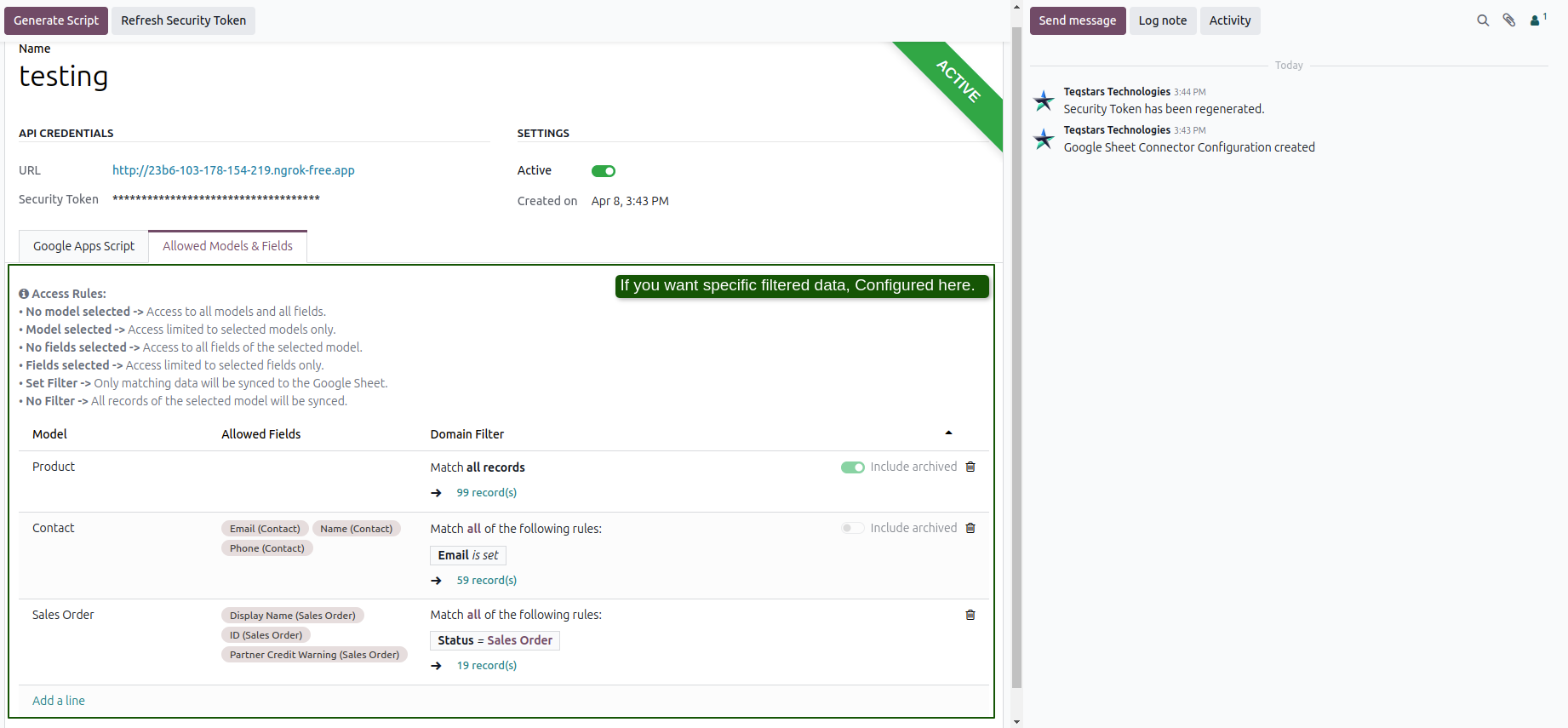This screenshot has width=1568, height=728.
Task: Toggle Include archived for Contact
Action: tap(853, 529)
